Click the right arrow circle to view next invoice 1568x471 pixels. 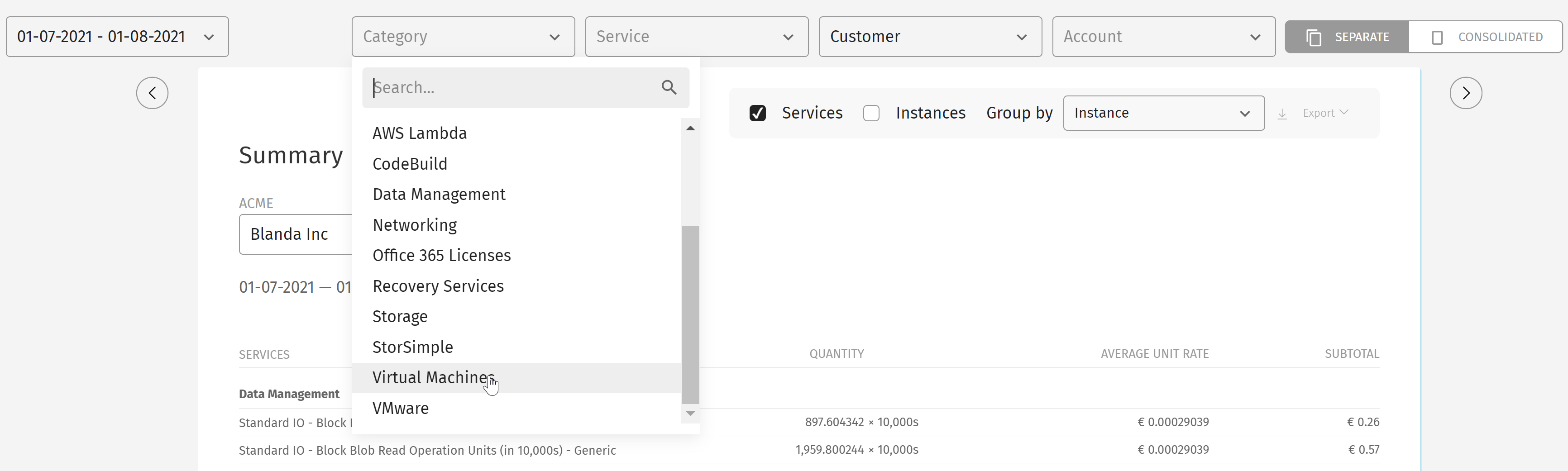click(x=1466, y=92)
